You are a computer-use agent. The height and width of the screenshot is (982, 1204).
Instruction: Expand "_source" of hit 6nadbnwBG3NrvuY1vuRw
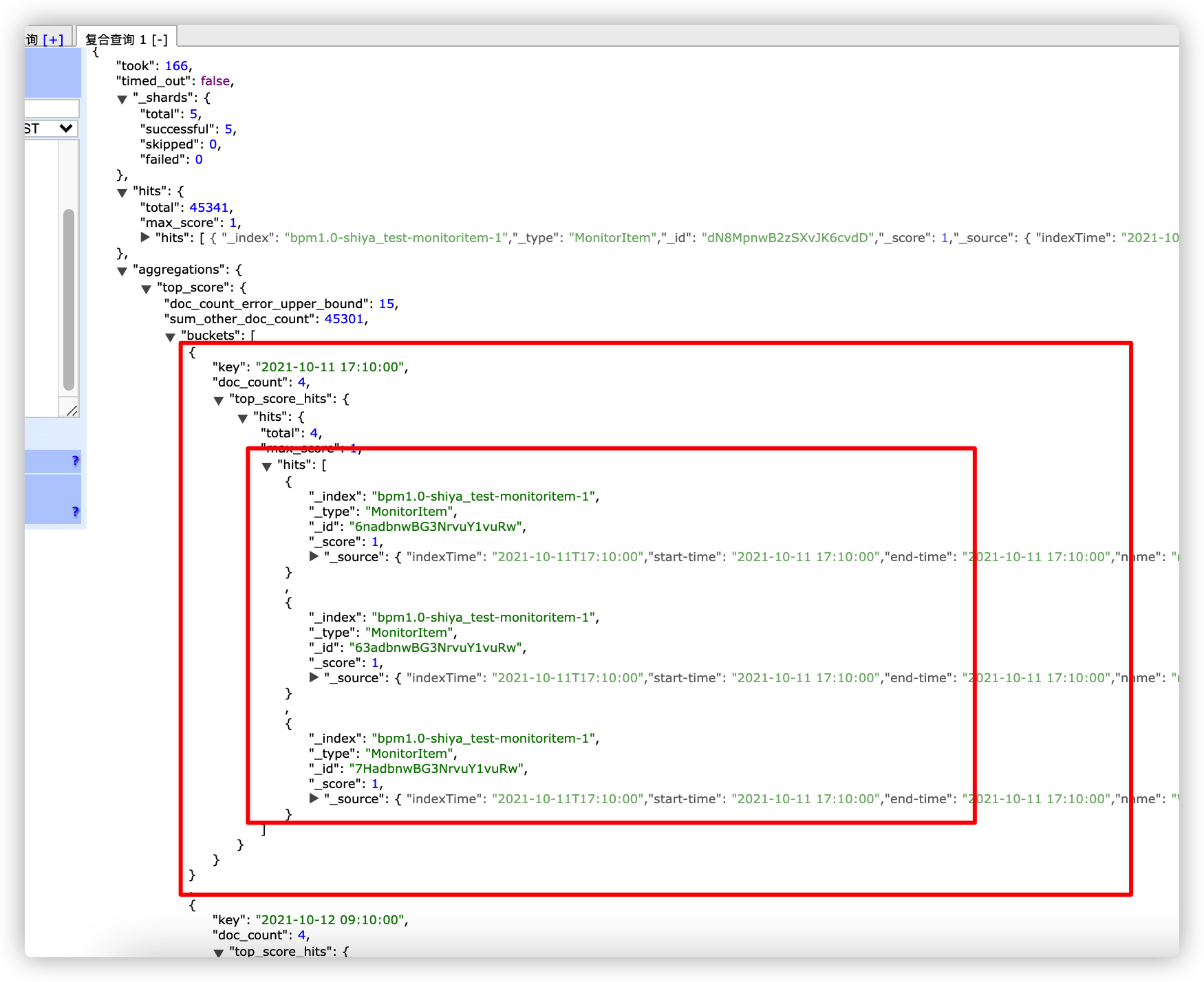tap(314, 556)
